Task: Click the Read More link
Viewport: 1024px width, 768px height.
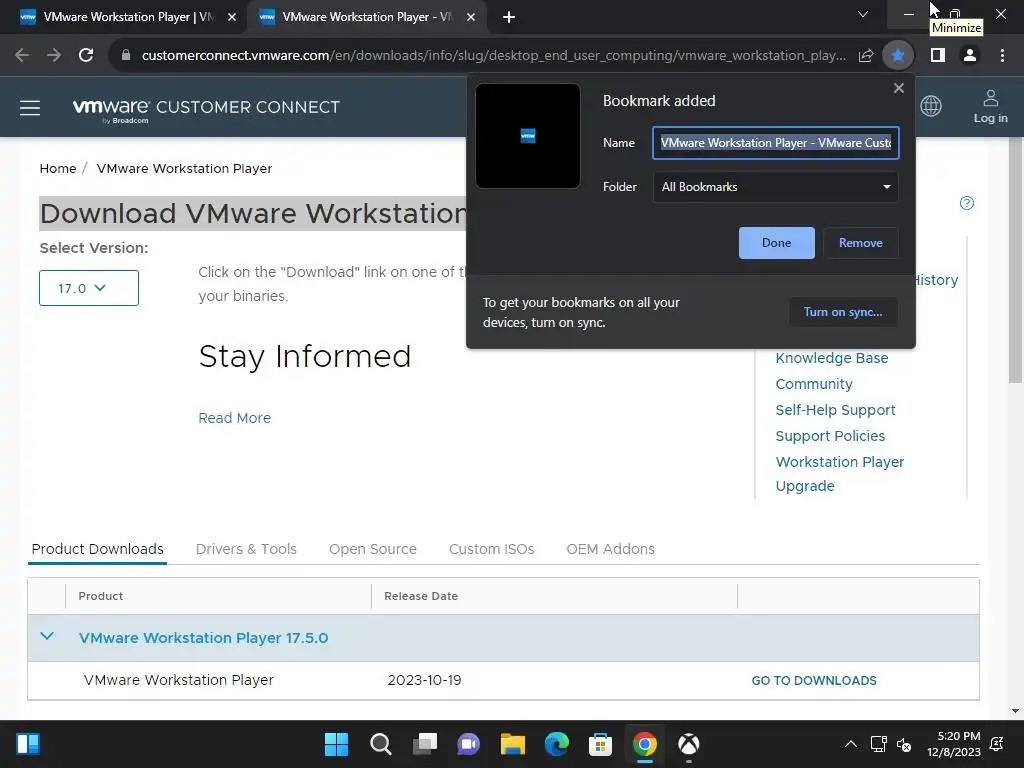Action: pyautogui.click(x=234, y=418)
